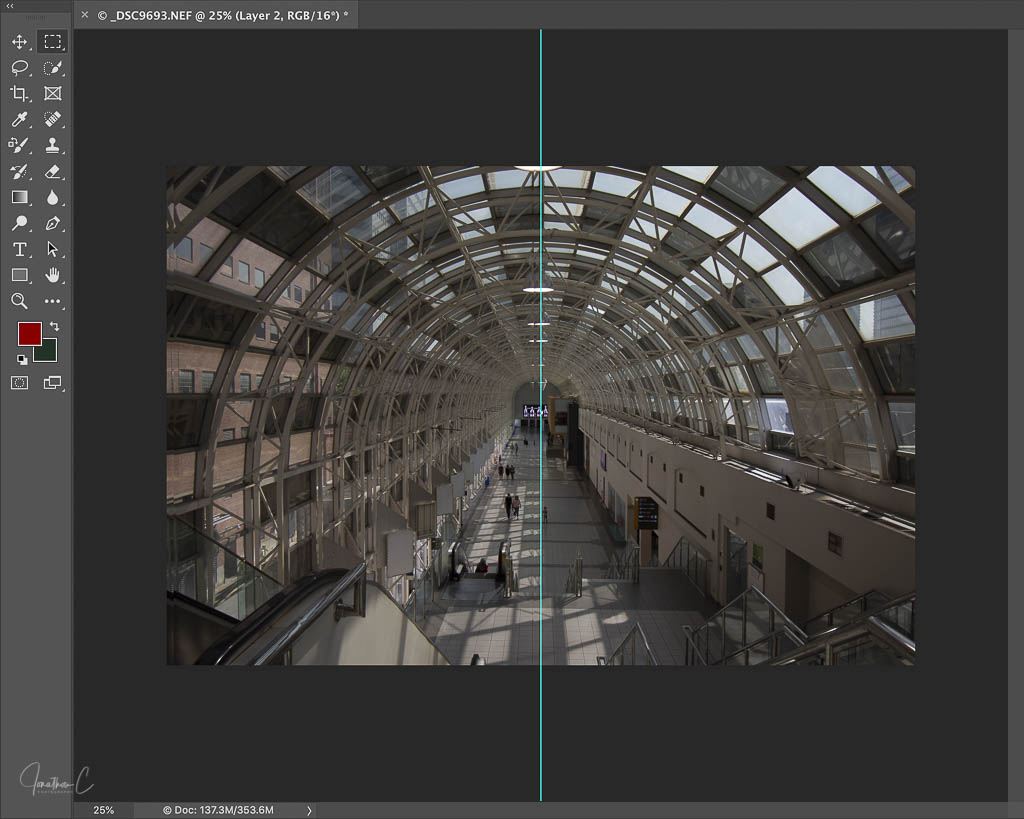Select the Eyedropper tool

[x=19, y=120]
